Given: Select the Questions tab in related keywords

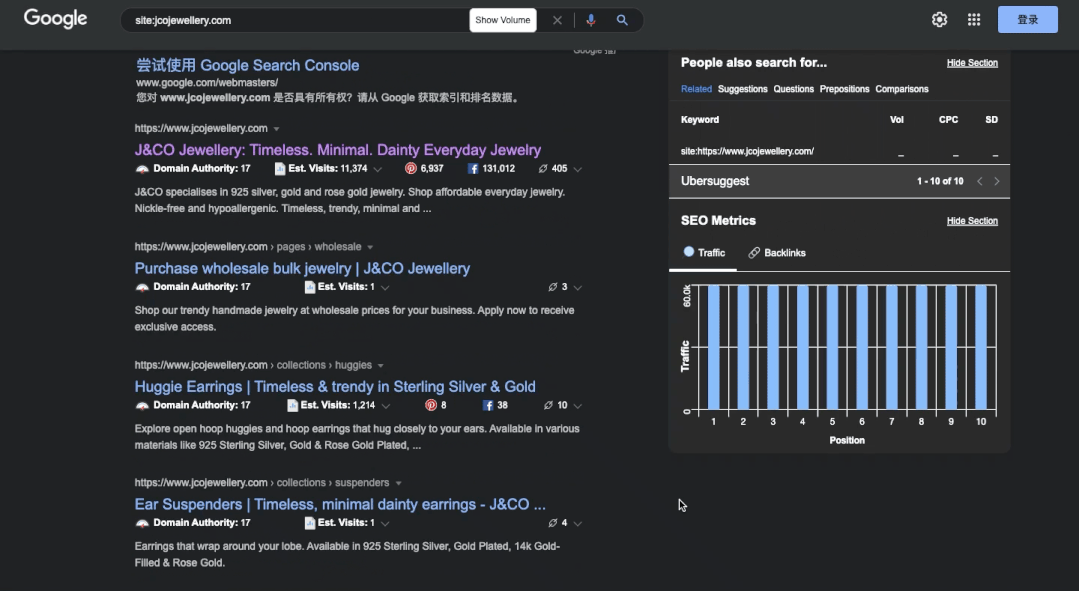Looking at the screenshot, I should (x=793, y=89).
